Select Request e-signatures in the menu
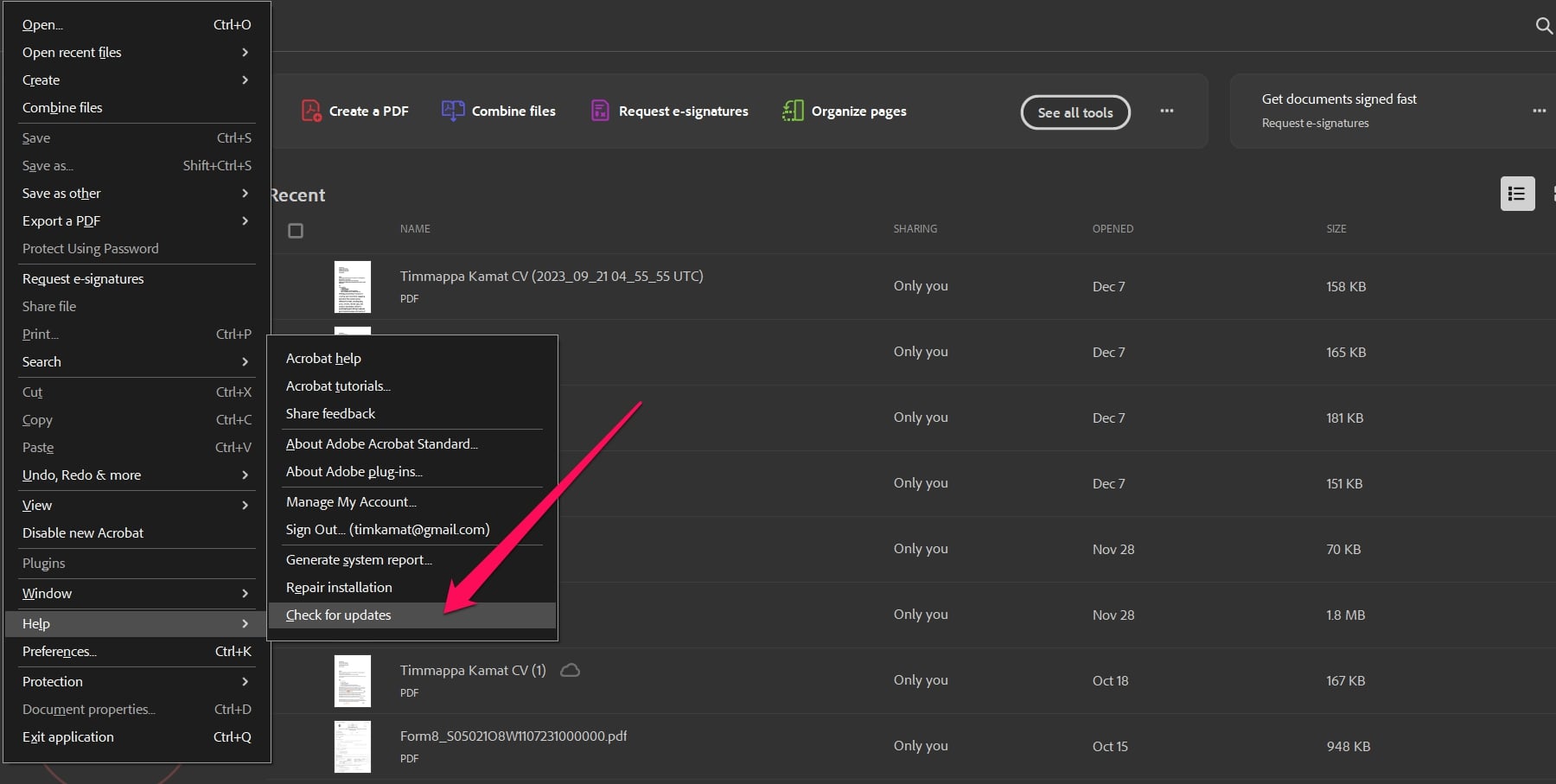Image resolution: width=1556 pixels, height=784 pixels. pos(137,278)
